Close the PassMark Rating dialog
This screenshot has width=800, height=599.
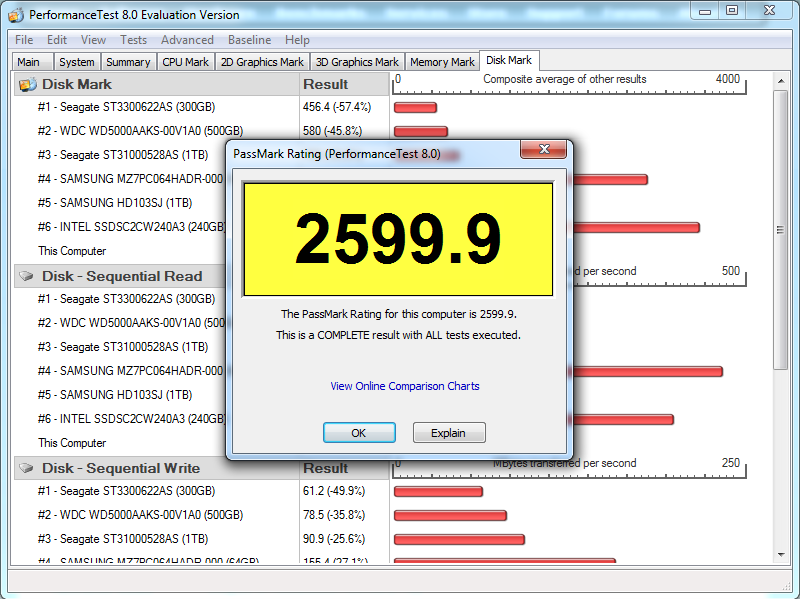tap(543, 149)
